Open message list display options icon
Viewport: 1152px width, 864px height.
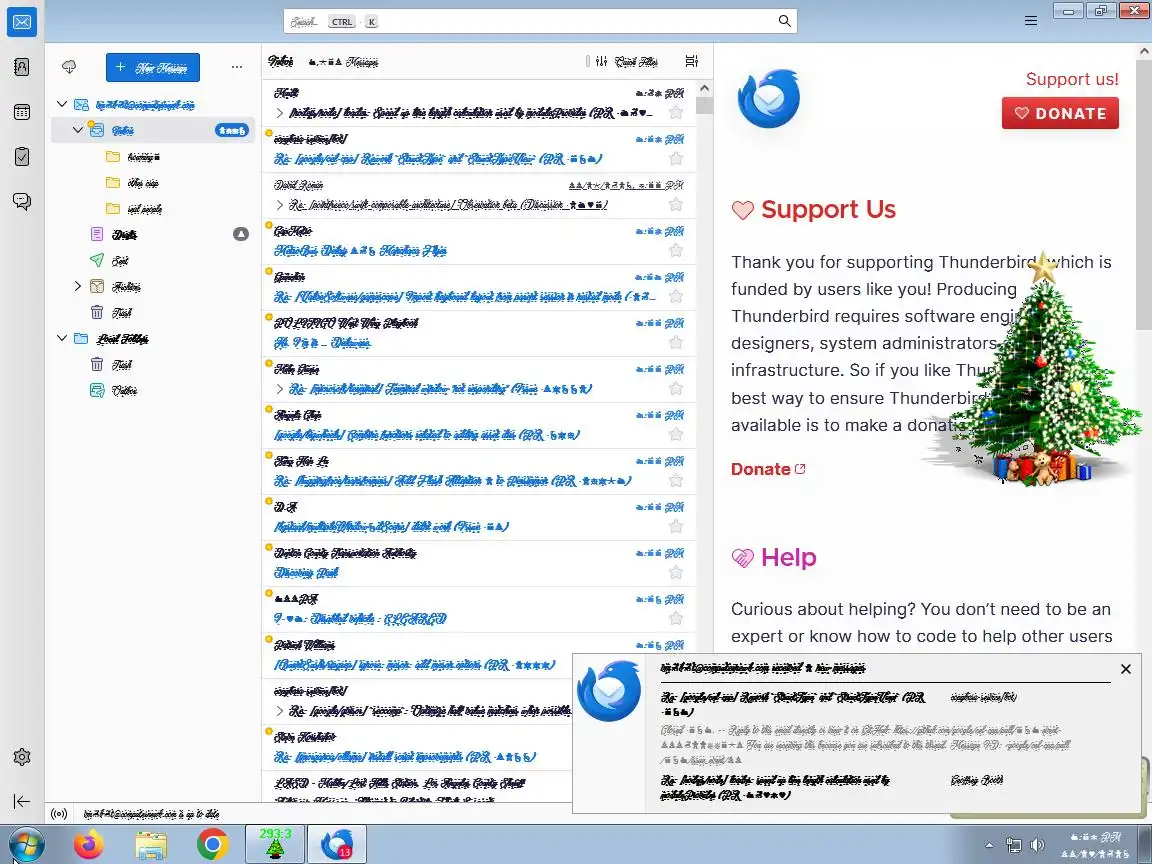(x=691, y=61)
